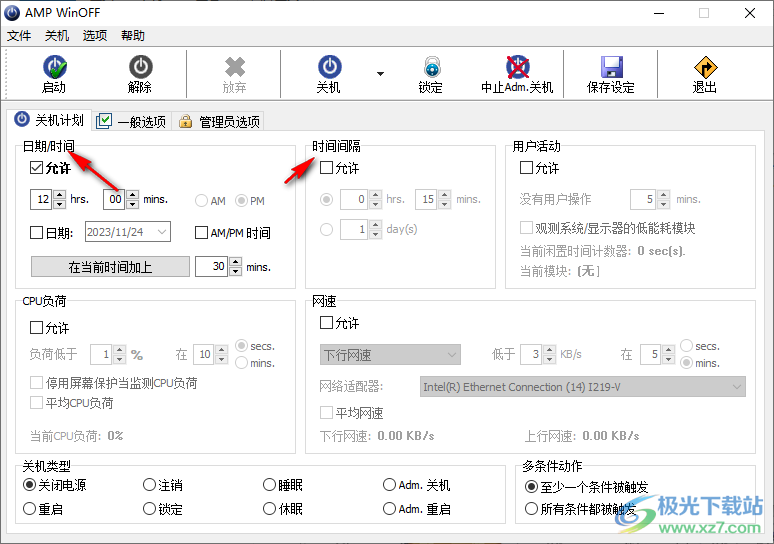Click the 启动 (start) toolbar icon
The height and width of the screenshot is (544, 774).
coord(54,67)
